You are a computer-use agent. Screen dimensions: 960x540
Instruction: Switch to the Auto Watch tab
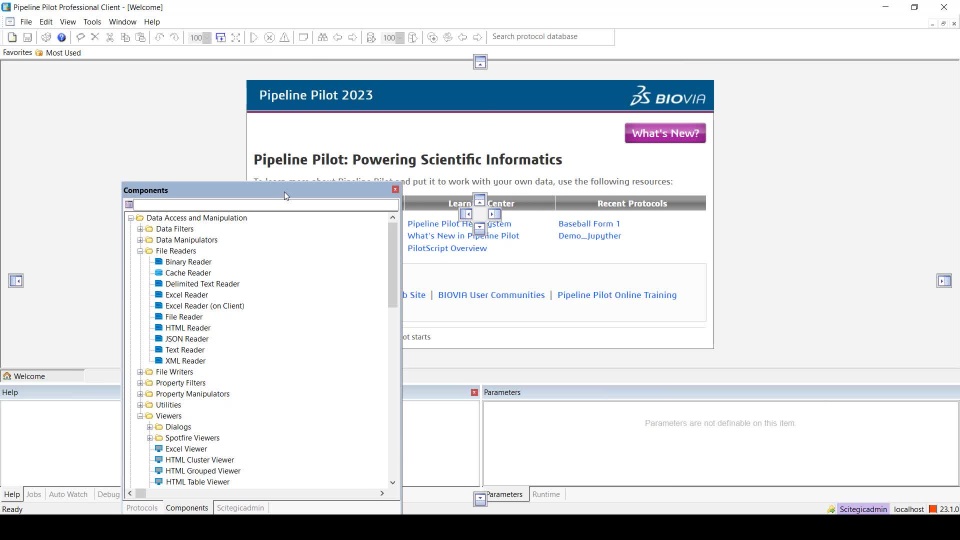pos(68,495)
